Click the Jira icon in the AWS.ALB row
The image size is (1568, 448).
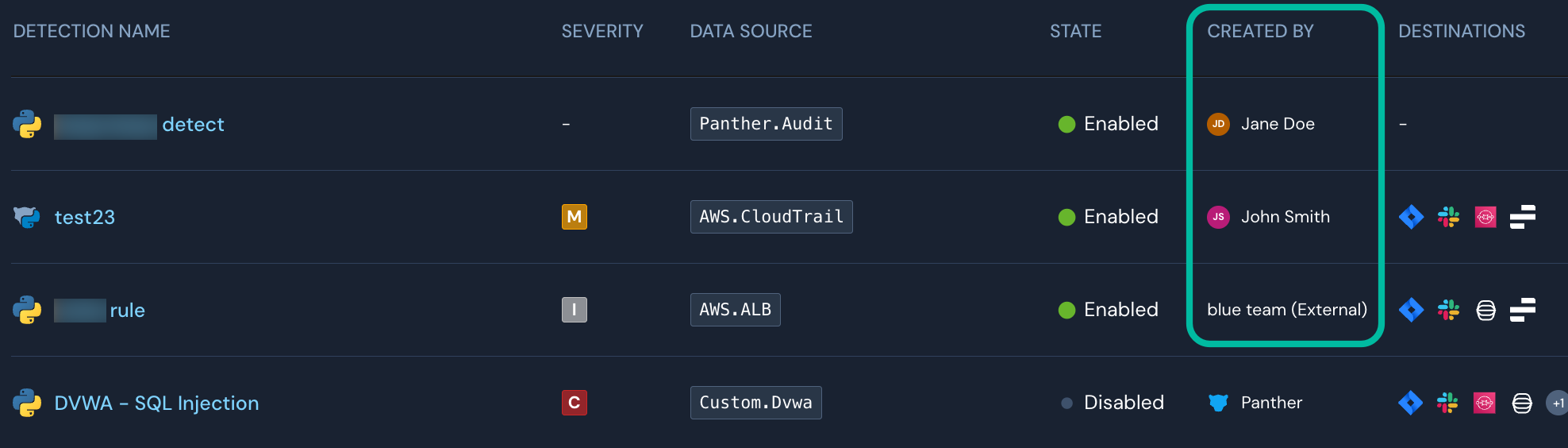point(1411,310)
